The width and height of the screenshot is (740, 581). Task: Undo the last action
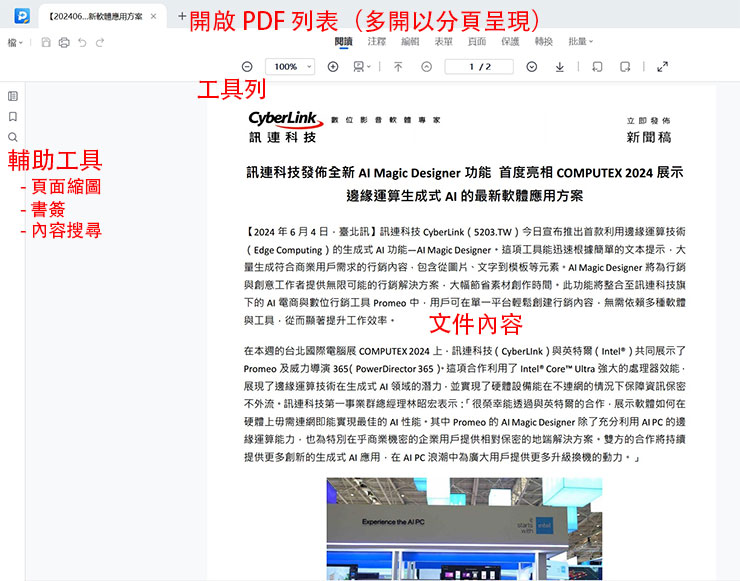pos(82,42)
